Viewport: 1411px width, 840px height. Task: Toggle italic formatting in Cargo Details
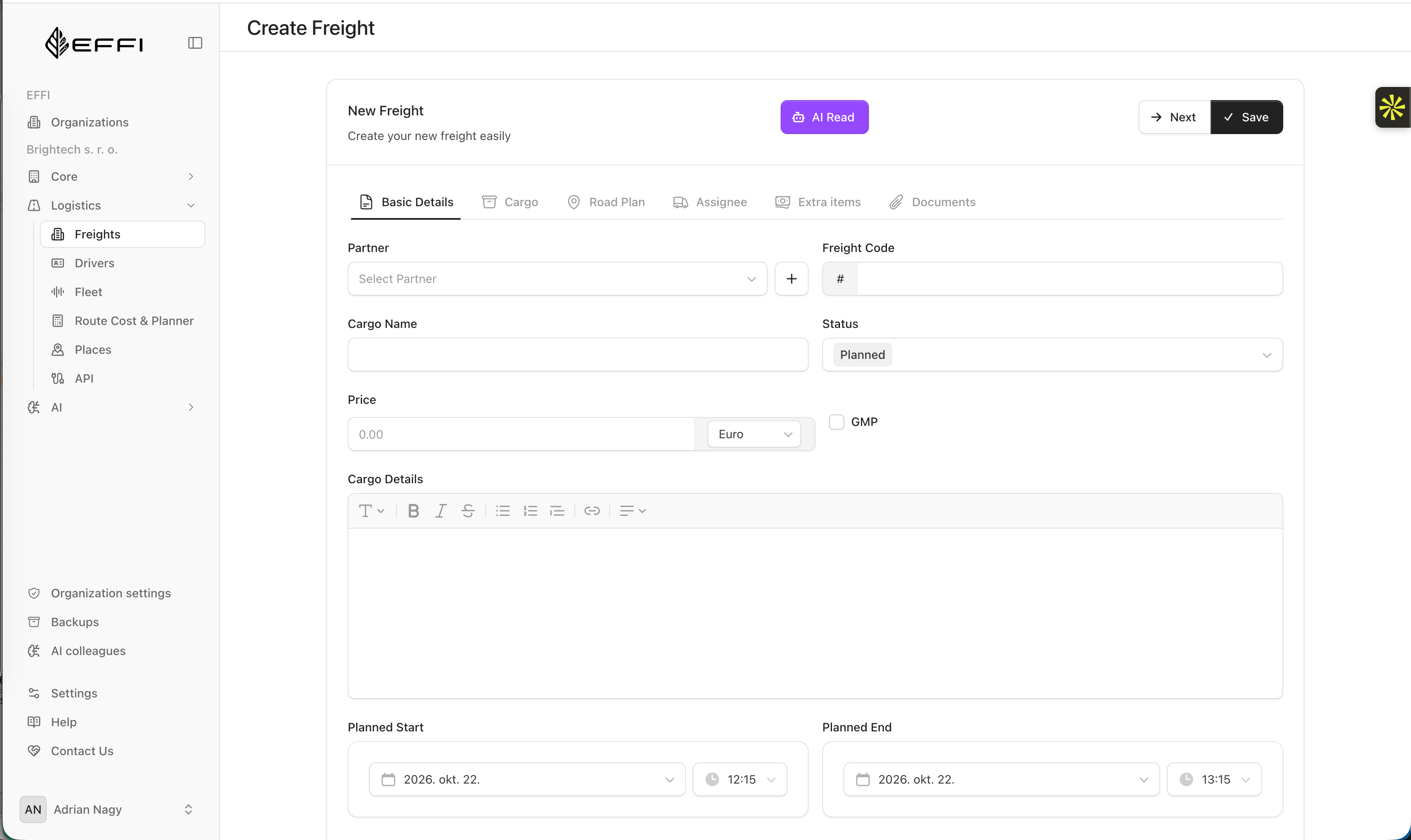pos(441,511)
